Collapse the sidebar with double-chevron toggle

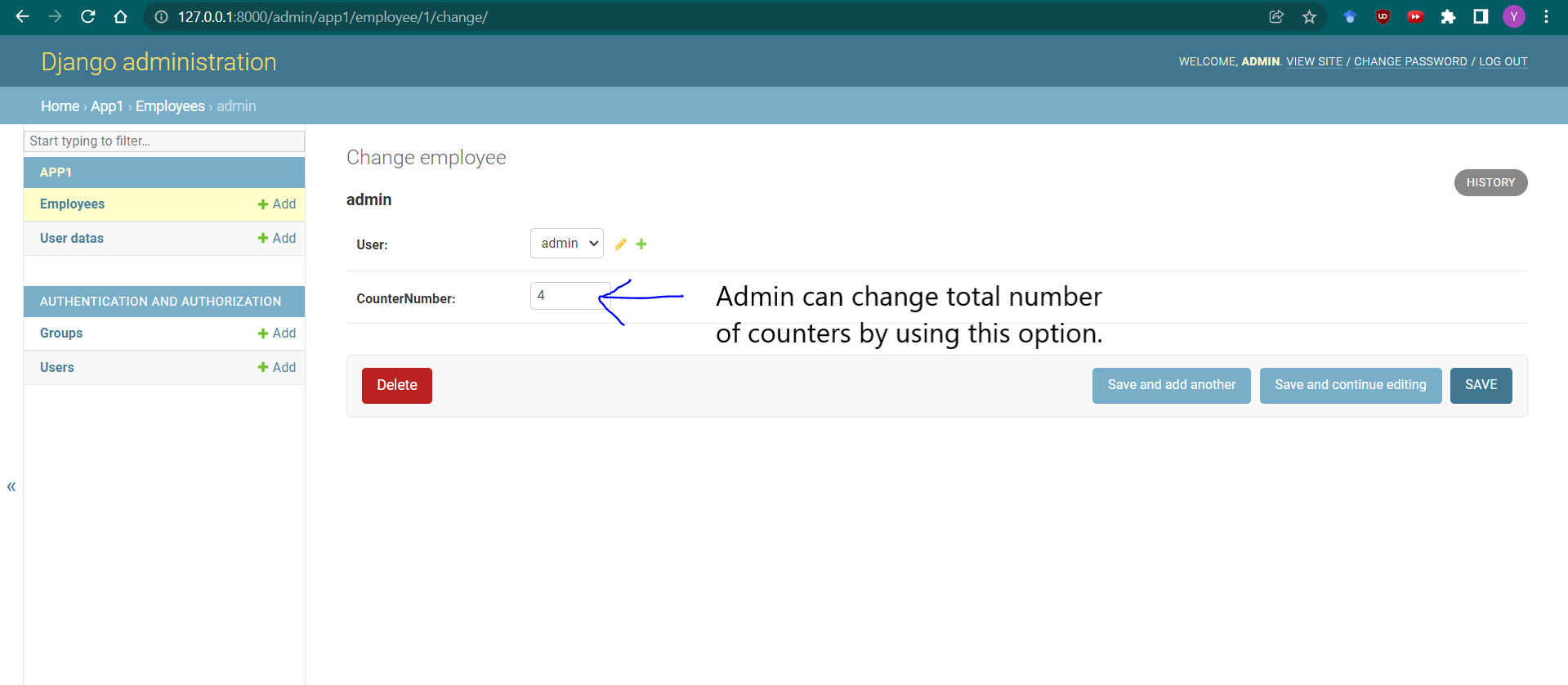coord(11,486)
